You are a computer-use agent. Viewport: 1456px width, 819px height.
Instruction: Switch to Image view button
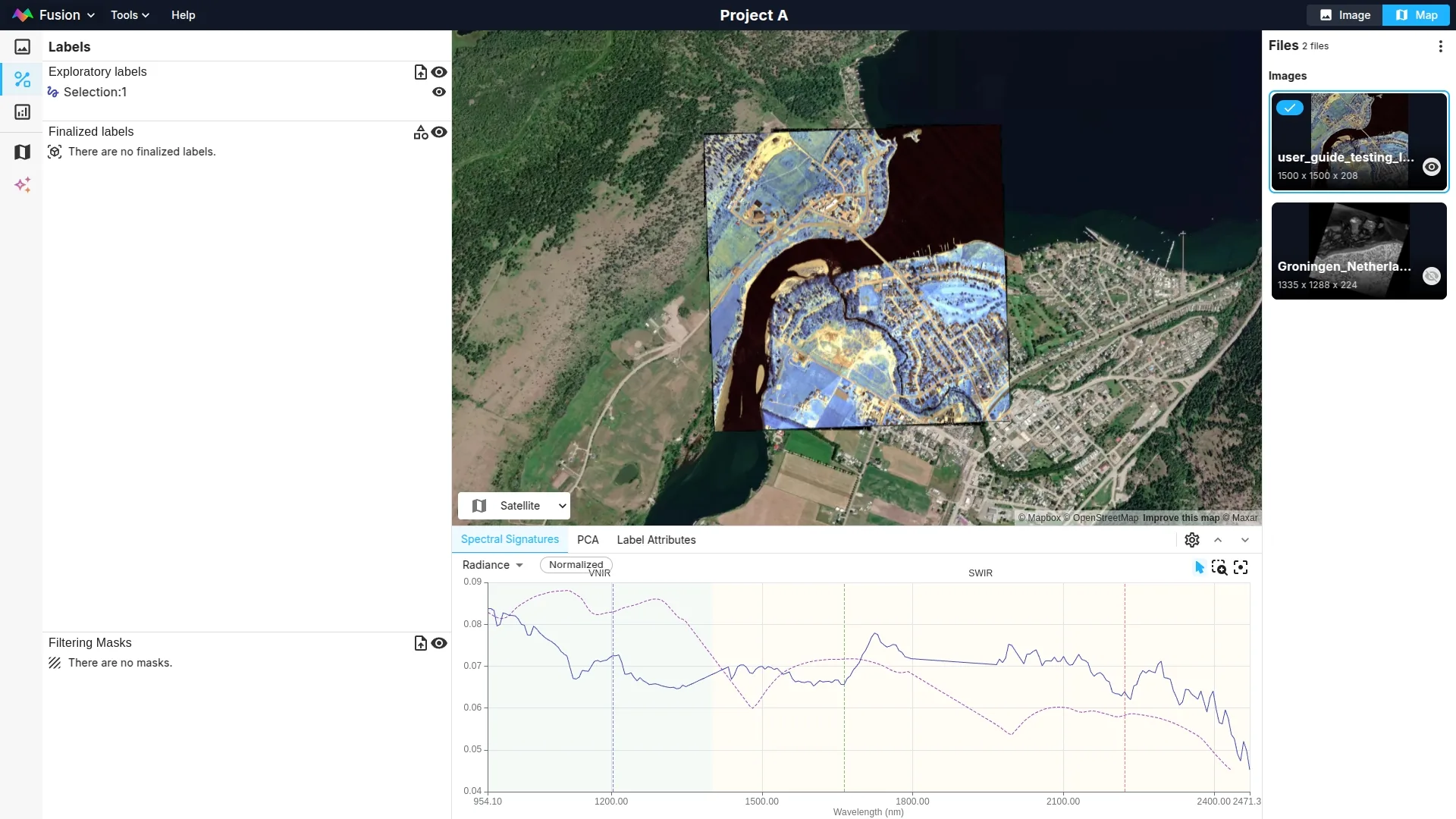[x=1345, y=15]
